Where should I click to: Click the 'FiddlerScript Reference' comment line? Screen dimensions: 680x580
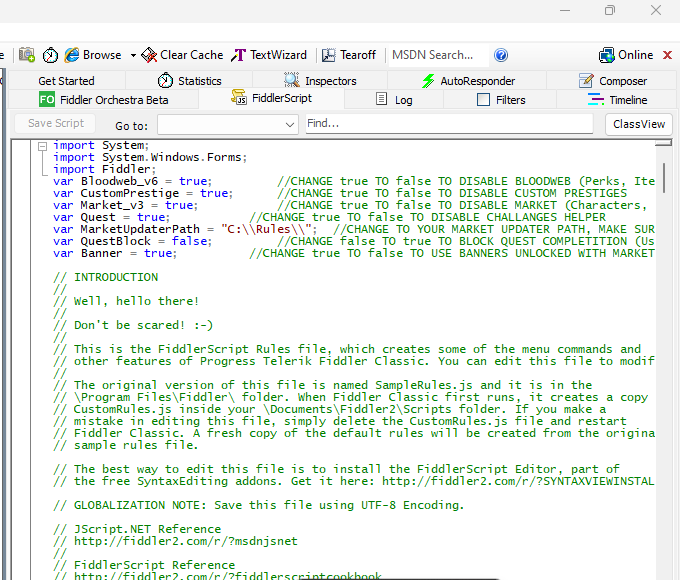tap(144, 565)
